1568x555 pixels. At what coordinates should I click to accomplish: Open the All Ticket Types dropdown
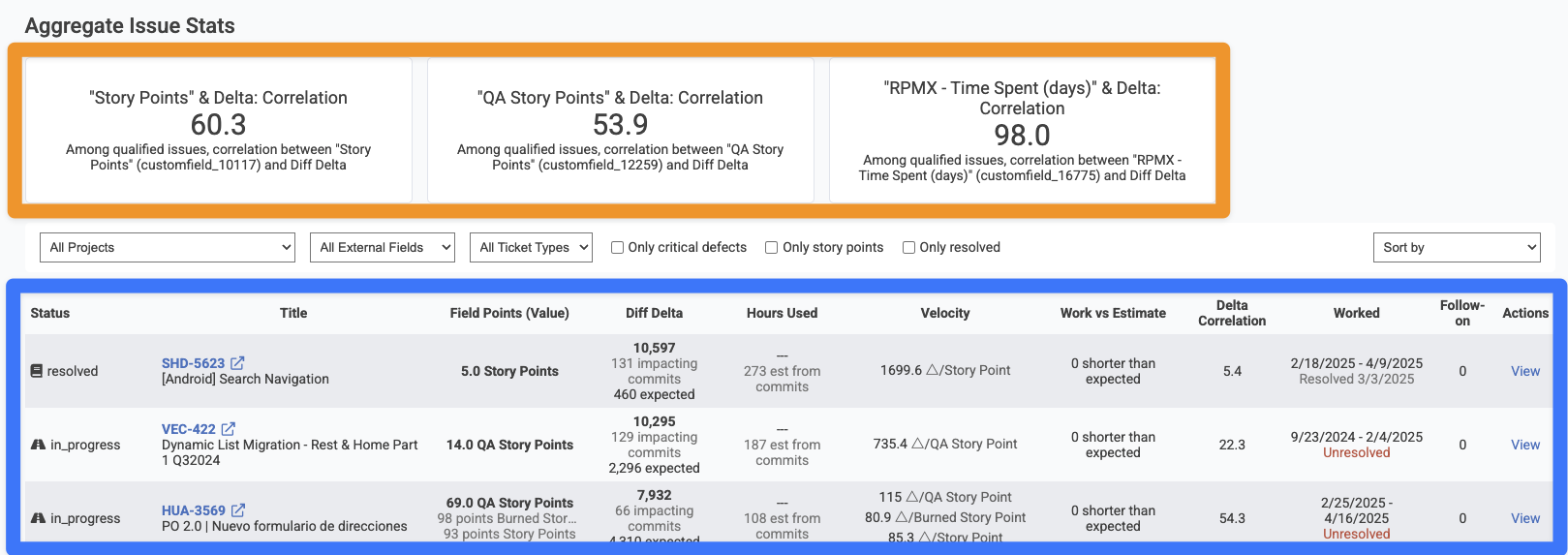point(531,248)
